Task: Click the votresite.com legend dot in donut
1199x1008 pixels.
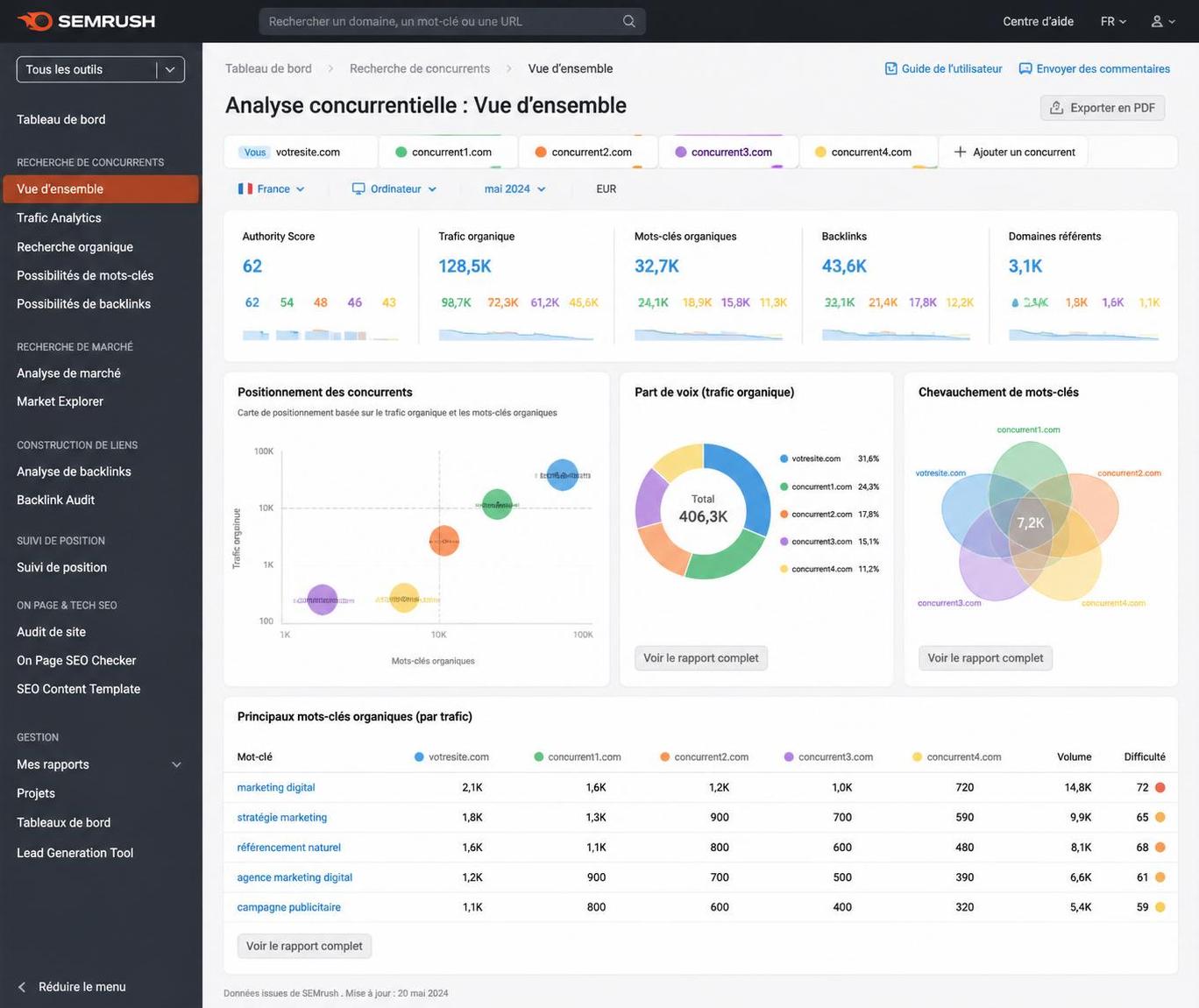Action: tap(784, 458)
